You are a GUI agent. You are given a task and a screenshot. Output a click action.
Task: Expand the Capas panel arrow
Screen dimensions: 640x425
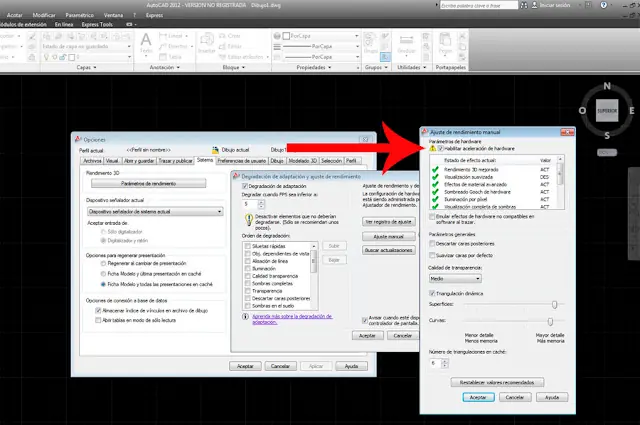pyautogui.click(x=95, y=67)
